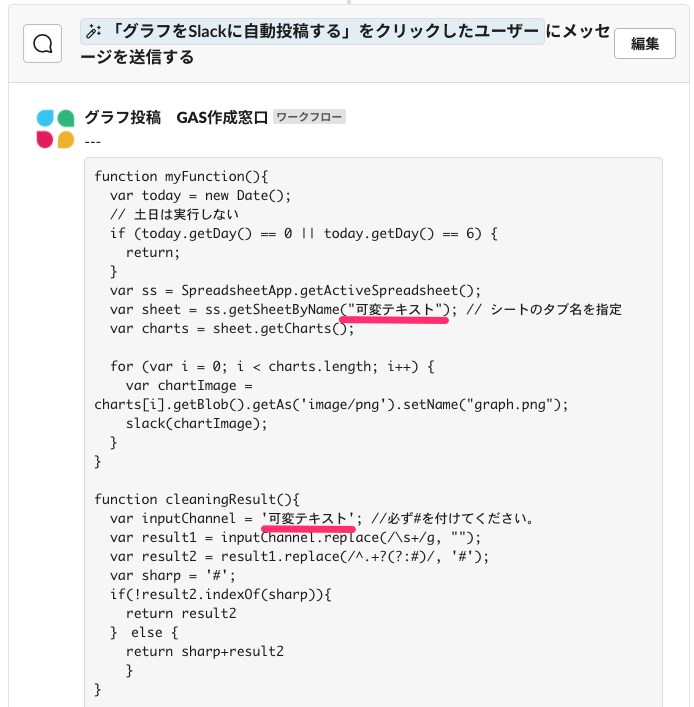Click the line 'var today = new Date();'
The height and width of the screenshot is (707, 694).
[x=201, y=196]
